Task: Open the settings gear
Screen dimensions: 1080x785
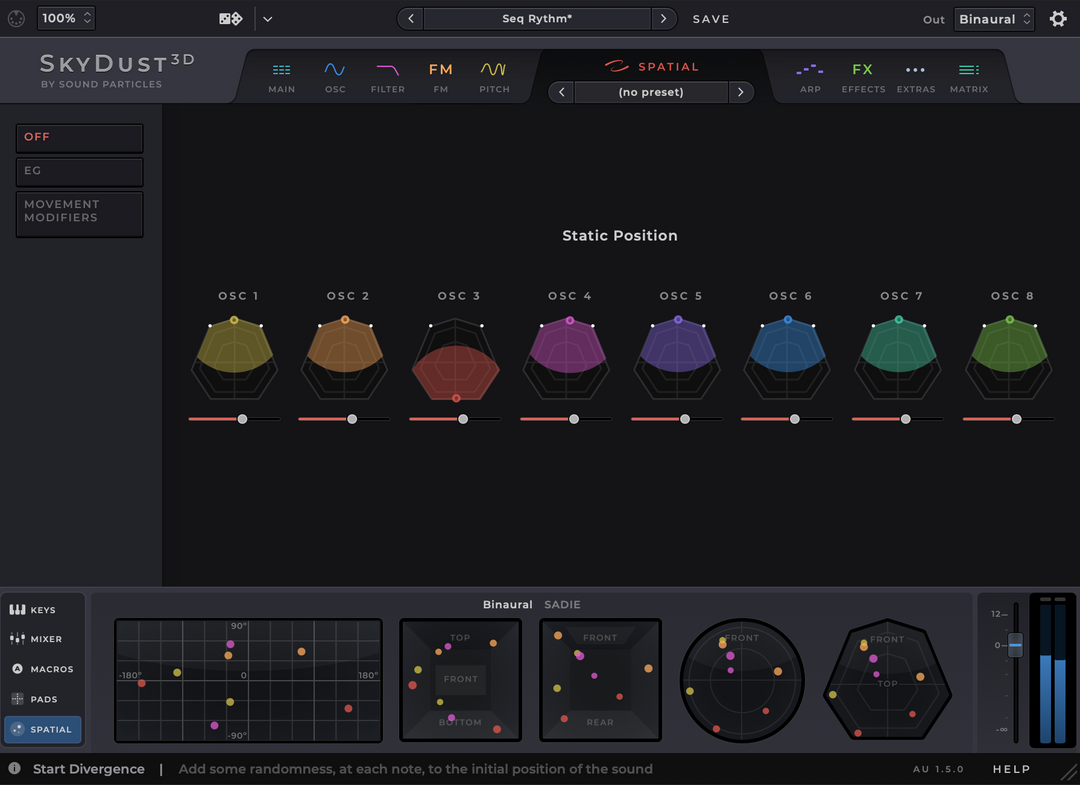Action: coord(1058,19)
